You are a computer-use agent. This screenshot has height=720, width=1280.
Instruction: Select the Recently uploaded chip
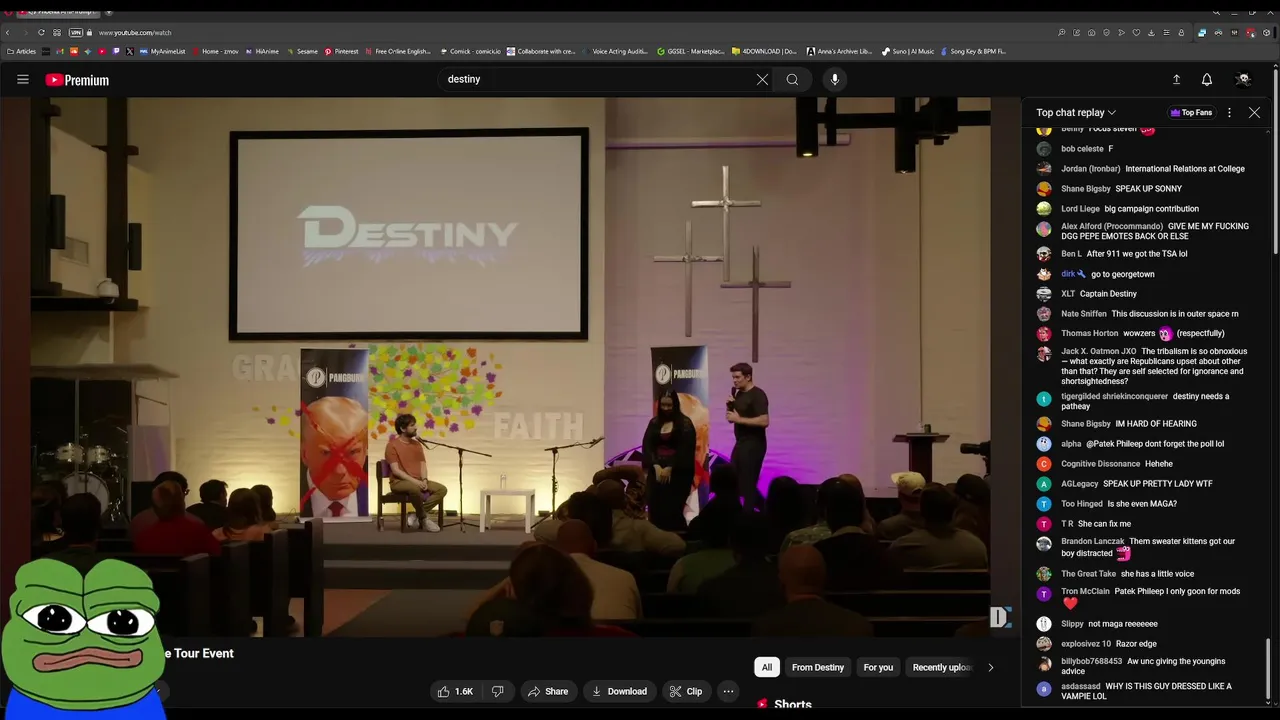coord(941,667)
